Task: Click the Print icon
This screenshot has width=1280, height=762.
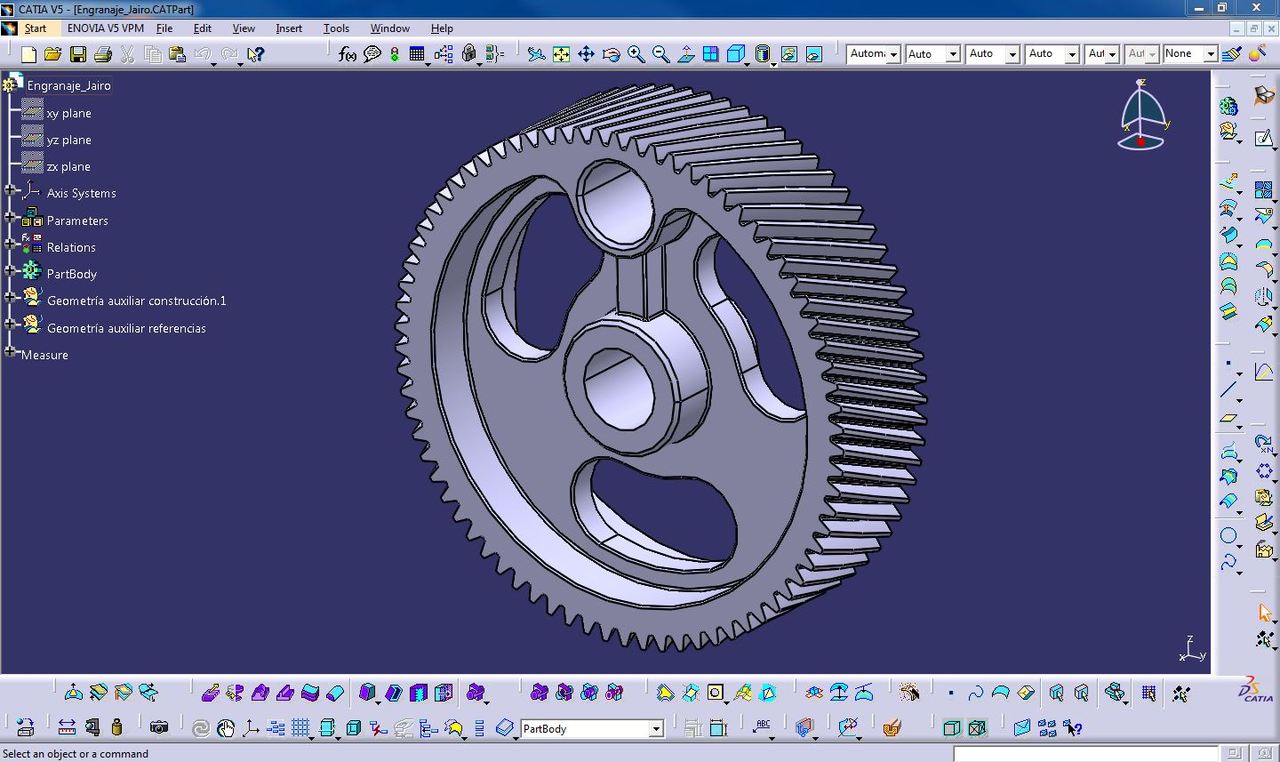Action: click(x=102, y=54)
